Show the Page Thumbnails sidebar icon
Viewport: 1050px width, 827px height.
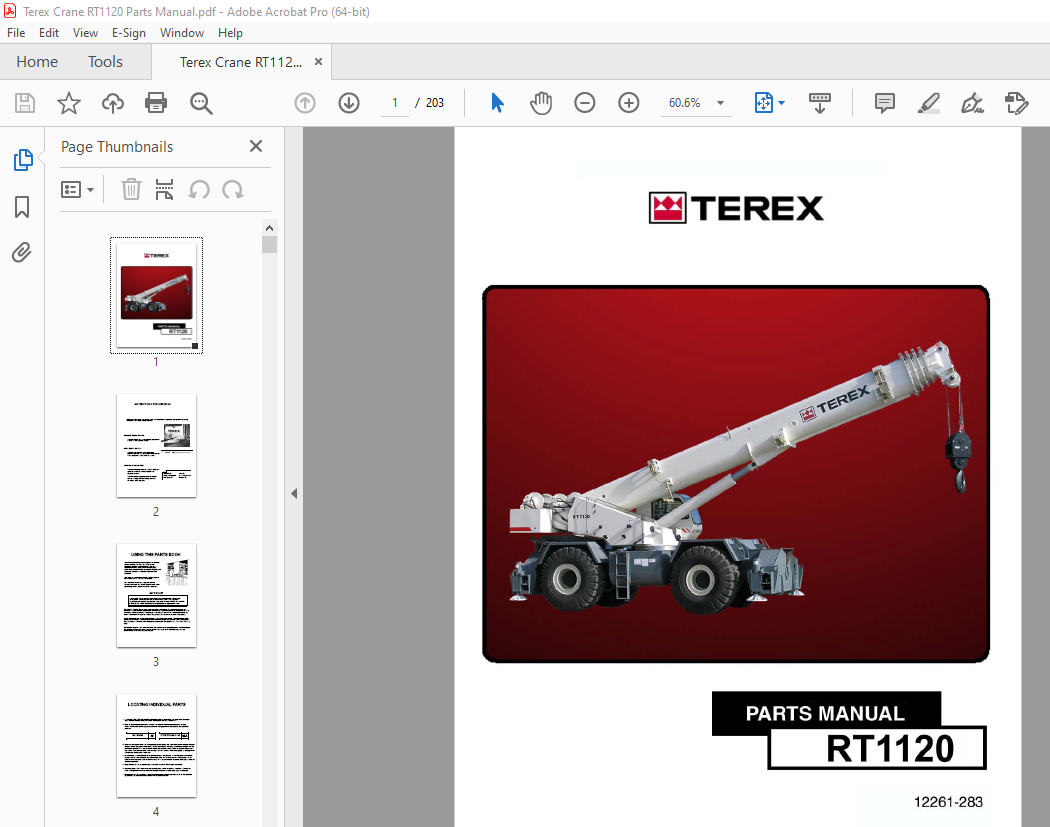[23, 160]
